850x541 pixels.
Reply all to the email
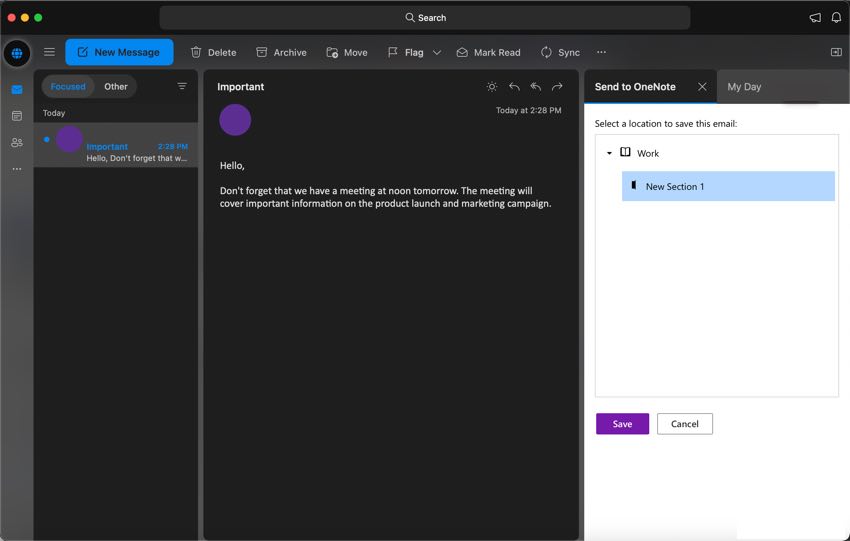(x=536, y=87)
